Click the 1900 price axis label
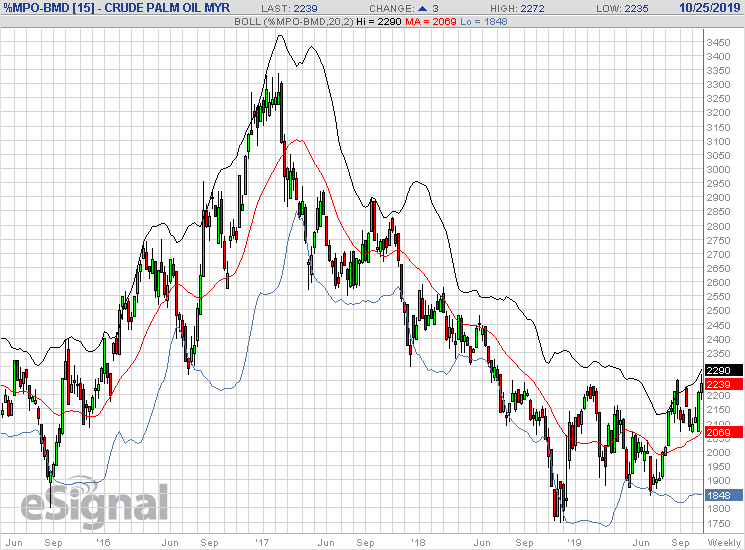This screenshot has height=550, width=745. [x=718, y=481]
